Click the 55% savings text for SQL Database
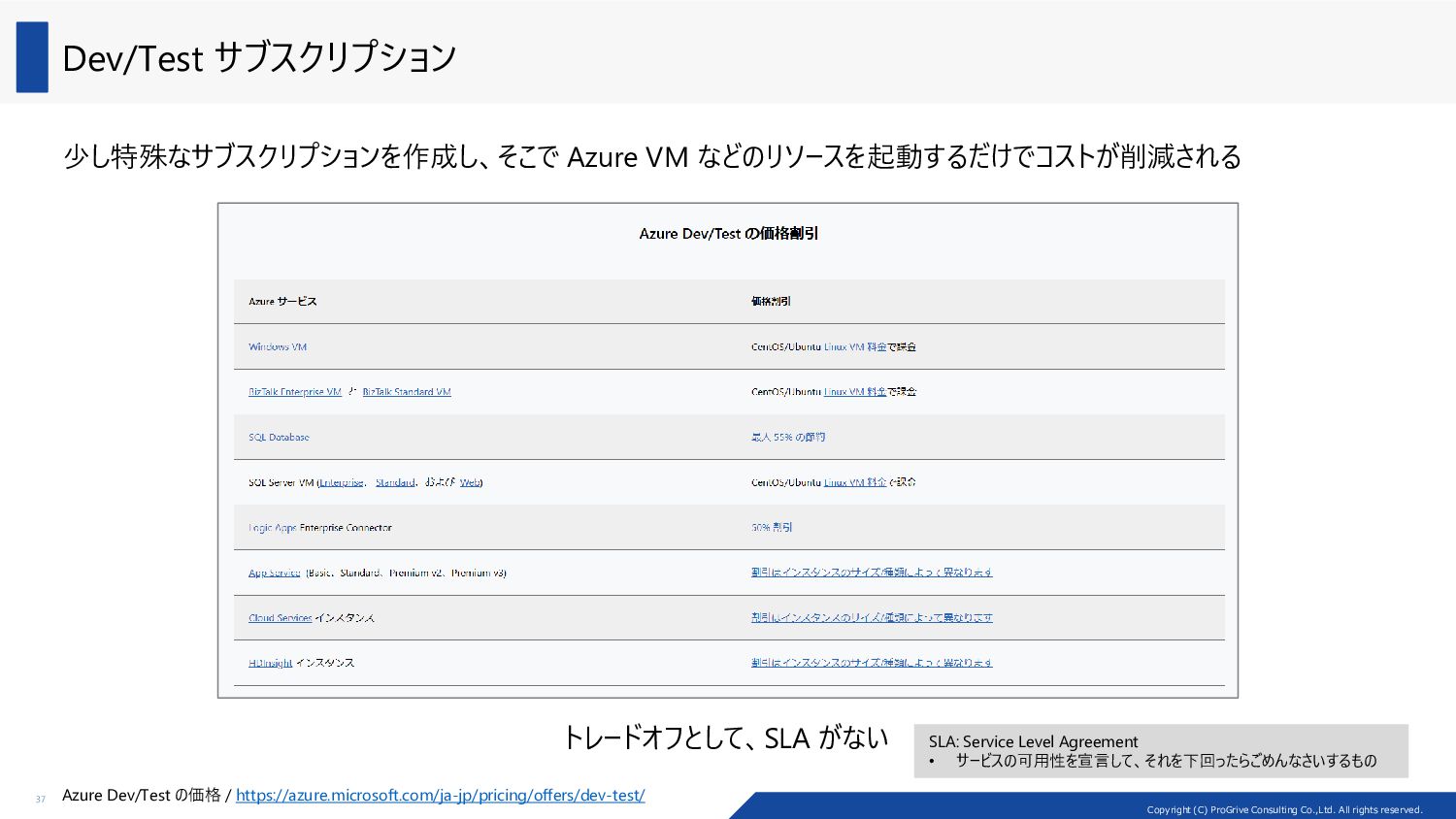1456x819 pixels. click(x=788, y=437)
